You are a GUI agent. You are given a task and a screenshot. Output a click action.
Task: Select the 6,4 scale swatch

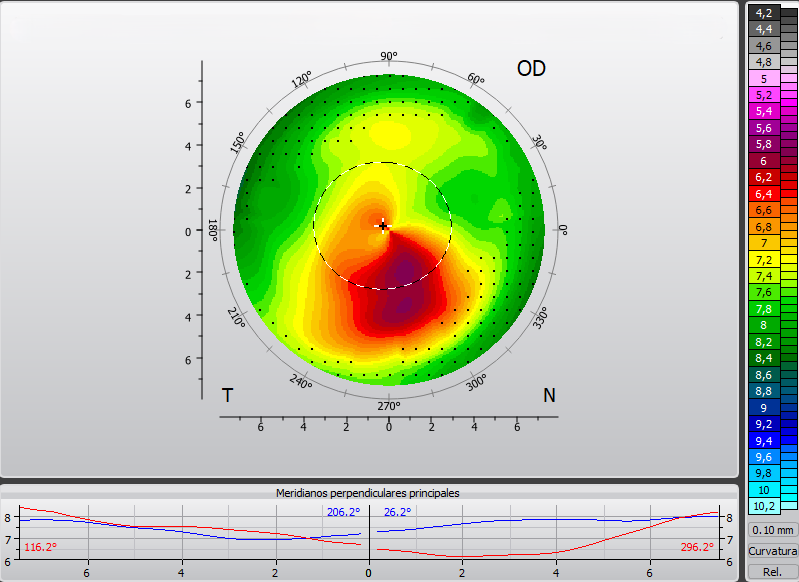click(764, 194)
